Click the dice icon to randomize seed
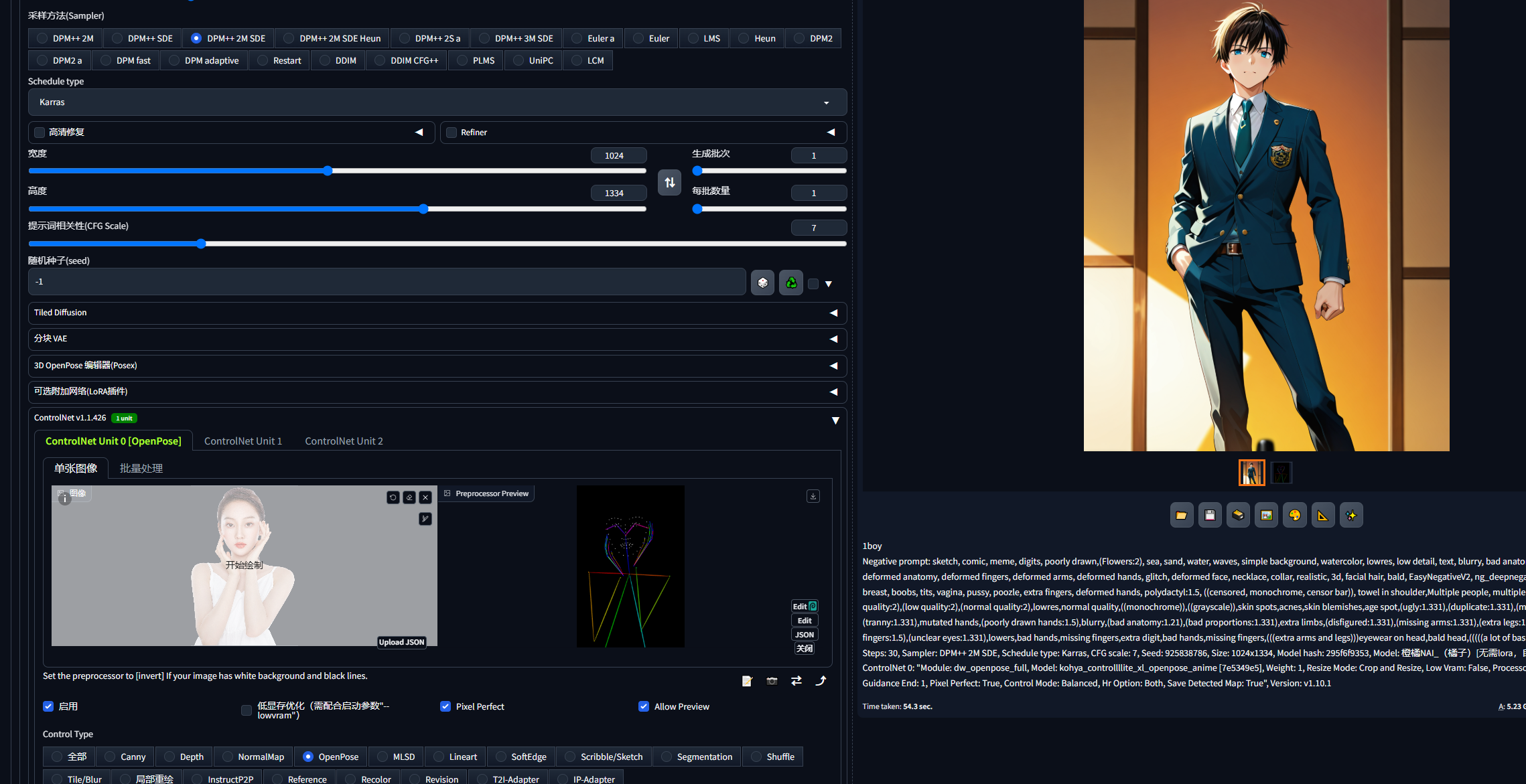 762,283
